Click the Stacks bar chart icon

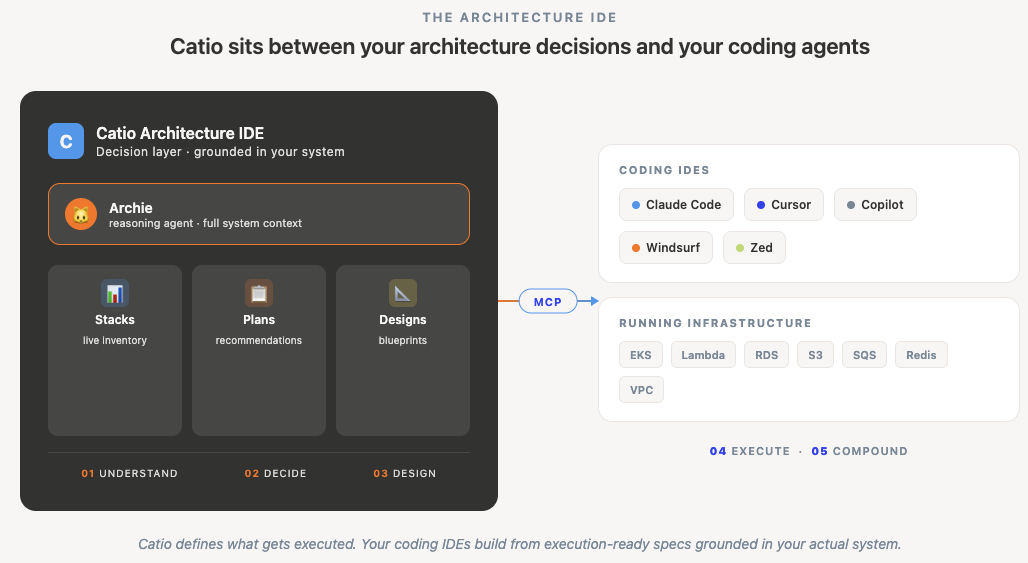pos(115,293)
